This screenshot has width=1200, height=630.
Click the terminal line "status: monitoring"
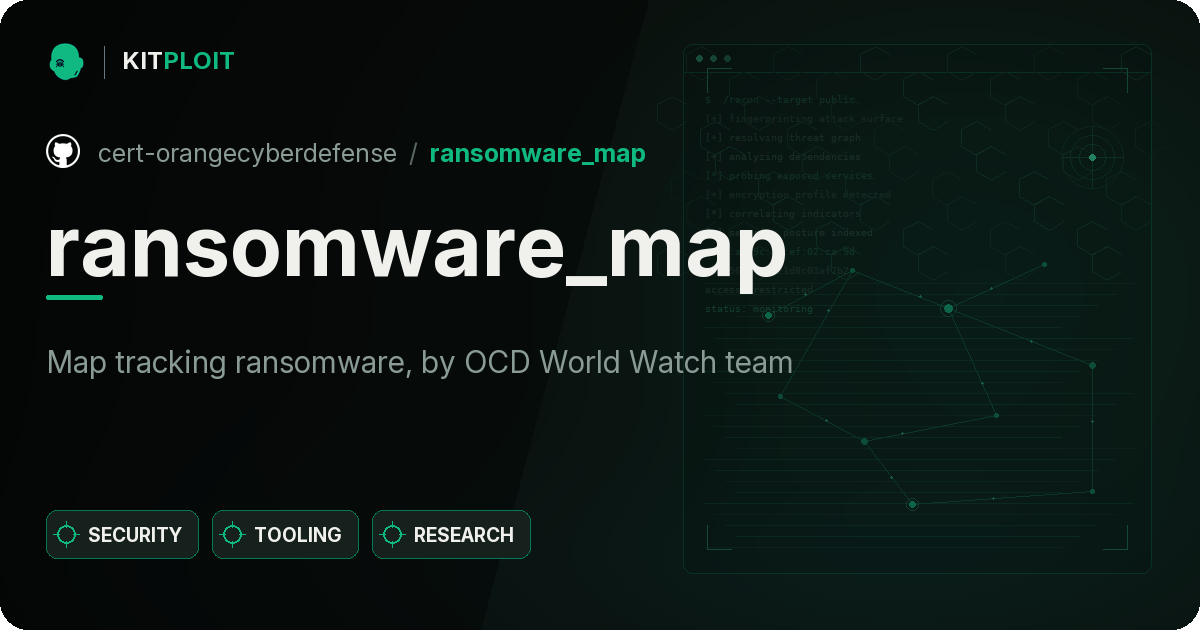tap(759, 309)
